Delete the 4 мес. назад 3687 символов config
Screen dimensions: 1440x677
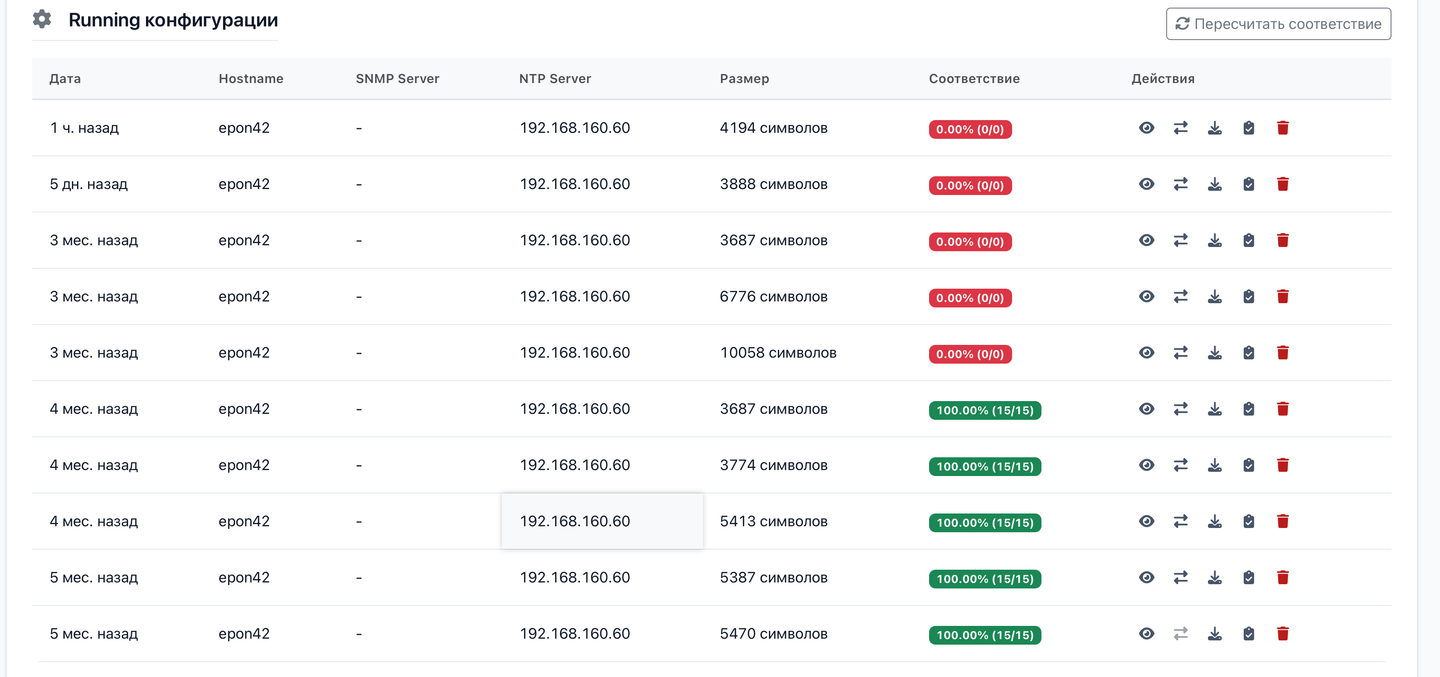point(1283,408)
